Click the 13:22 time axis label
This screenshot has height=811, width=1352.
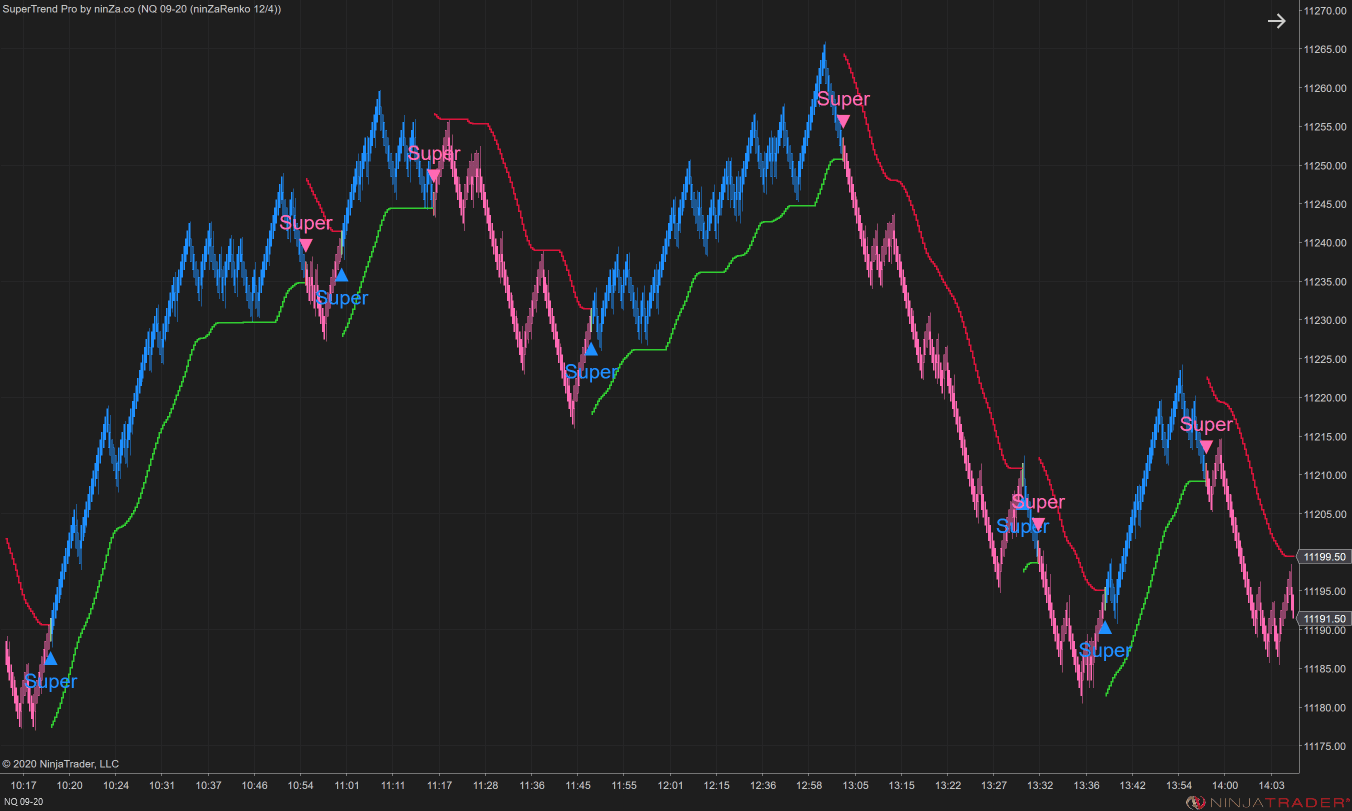(948, 785)
